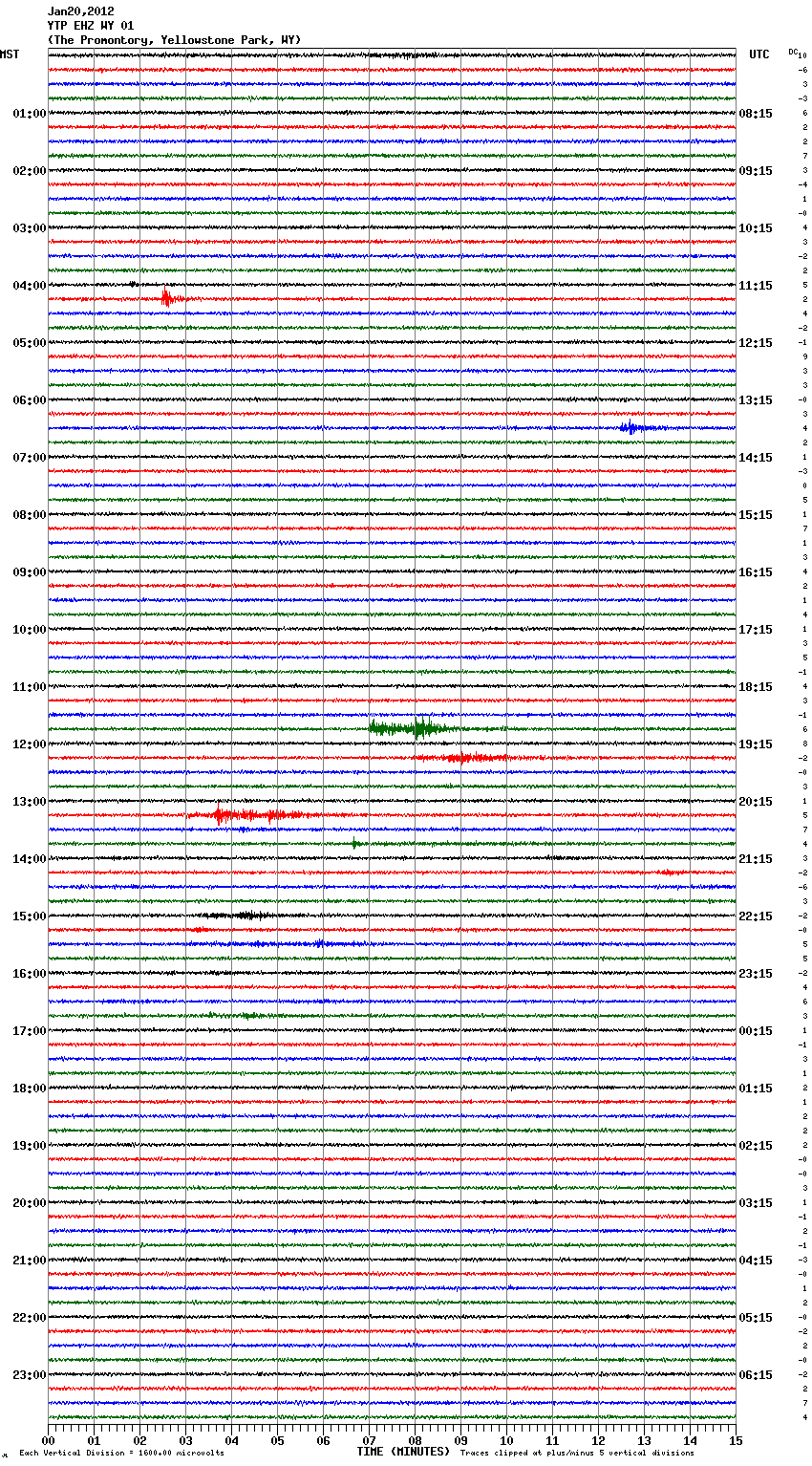Viewport: 812px width, 1466px height.
Task: Select the station code YTP EHZ WY 01
Action: 91,26
